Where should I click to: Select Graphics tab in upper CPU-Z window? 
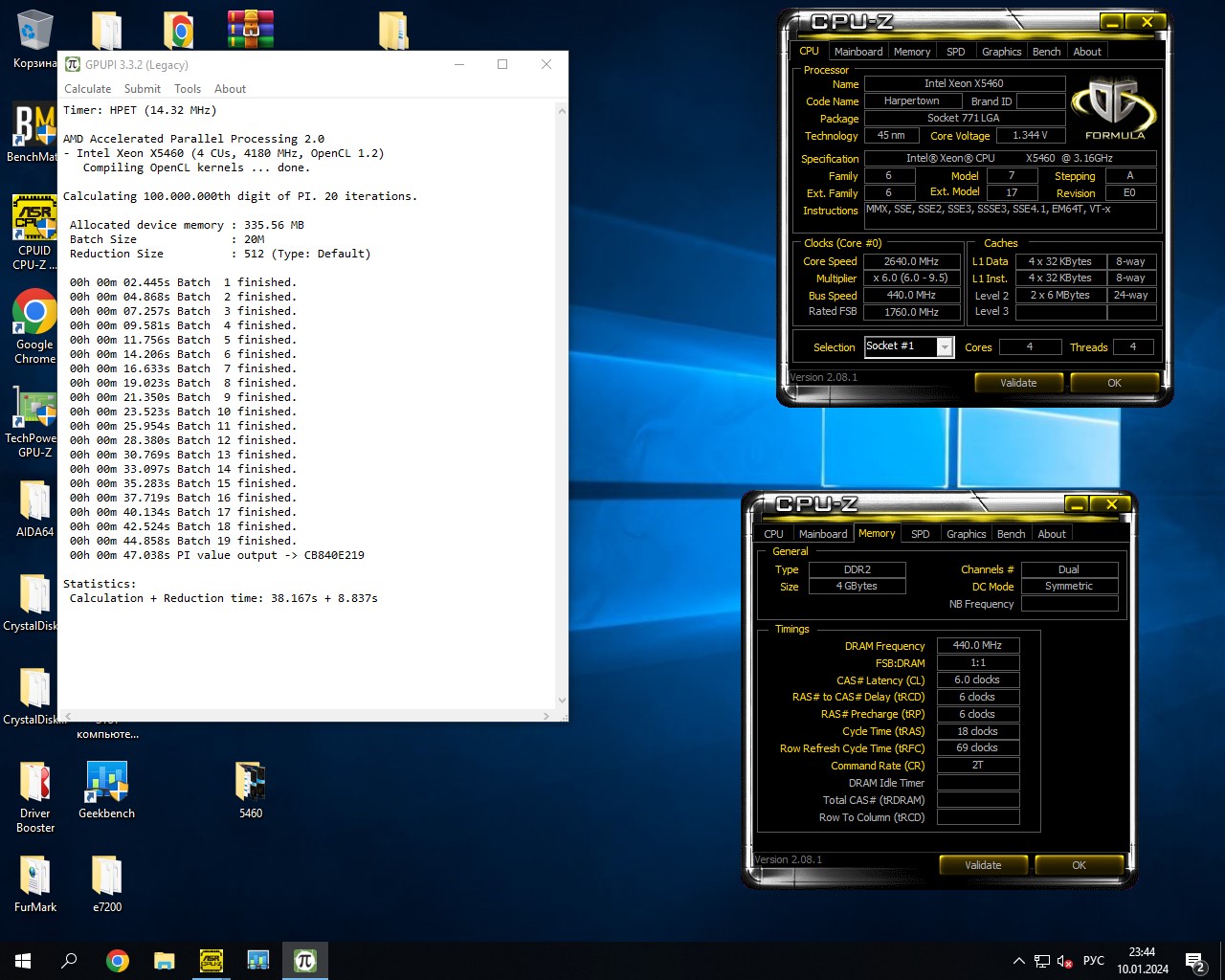click(x=1001, y=52)
